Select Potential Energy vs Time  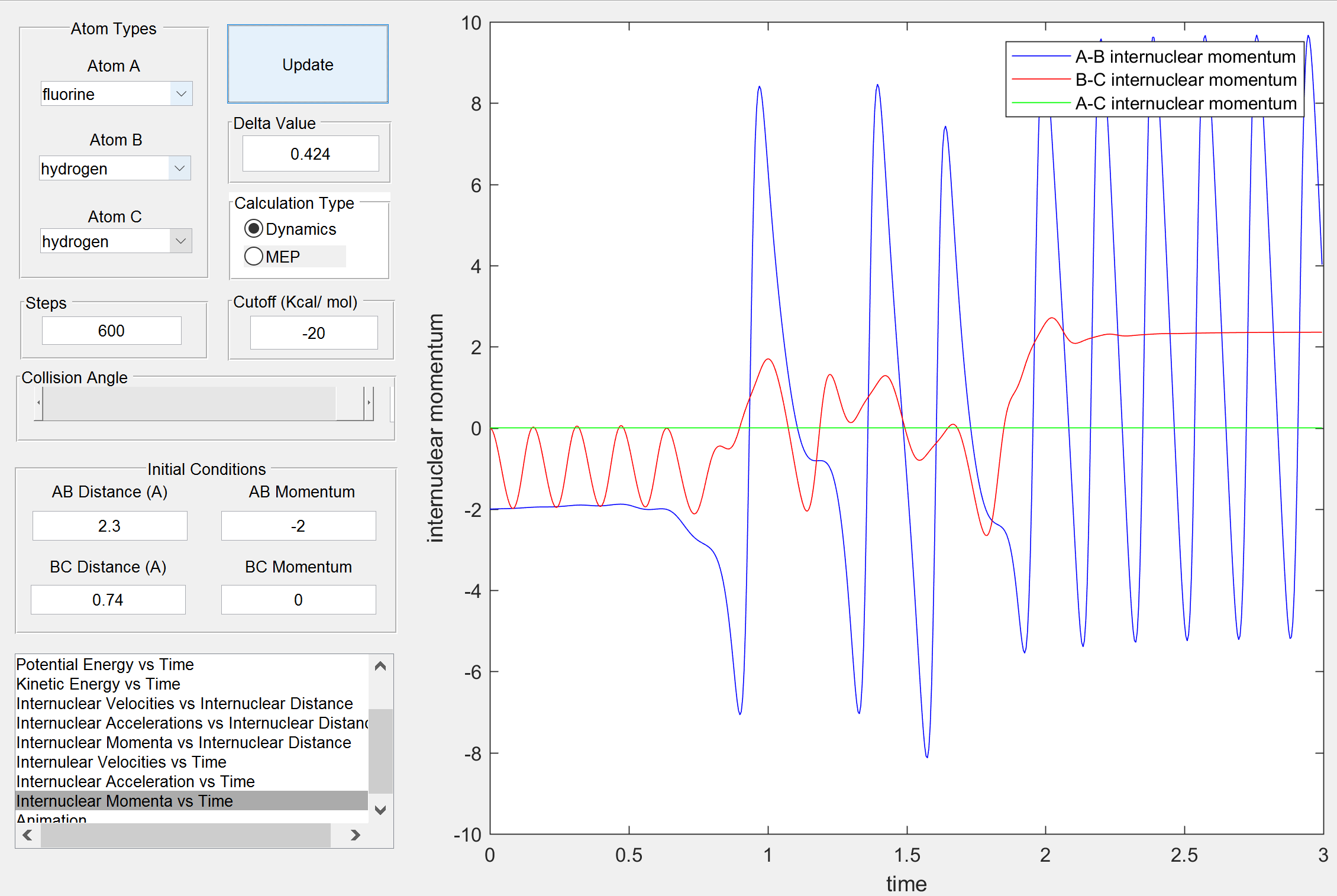tap(105, 664)
